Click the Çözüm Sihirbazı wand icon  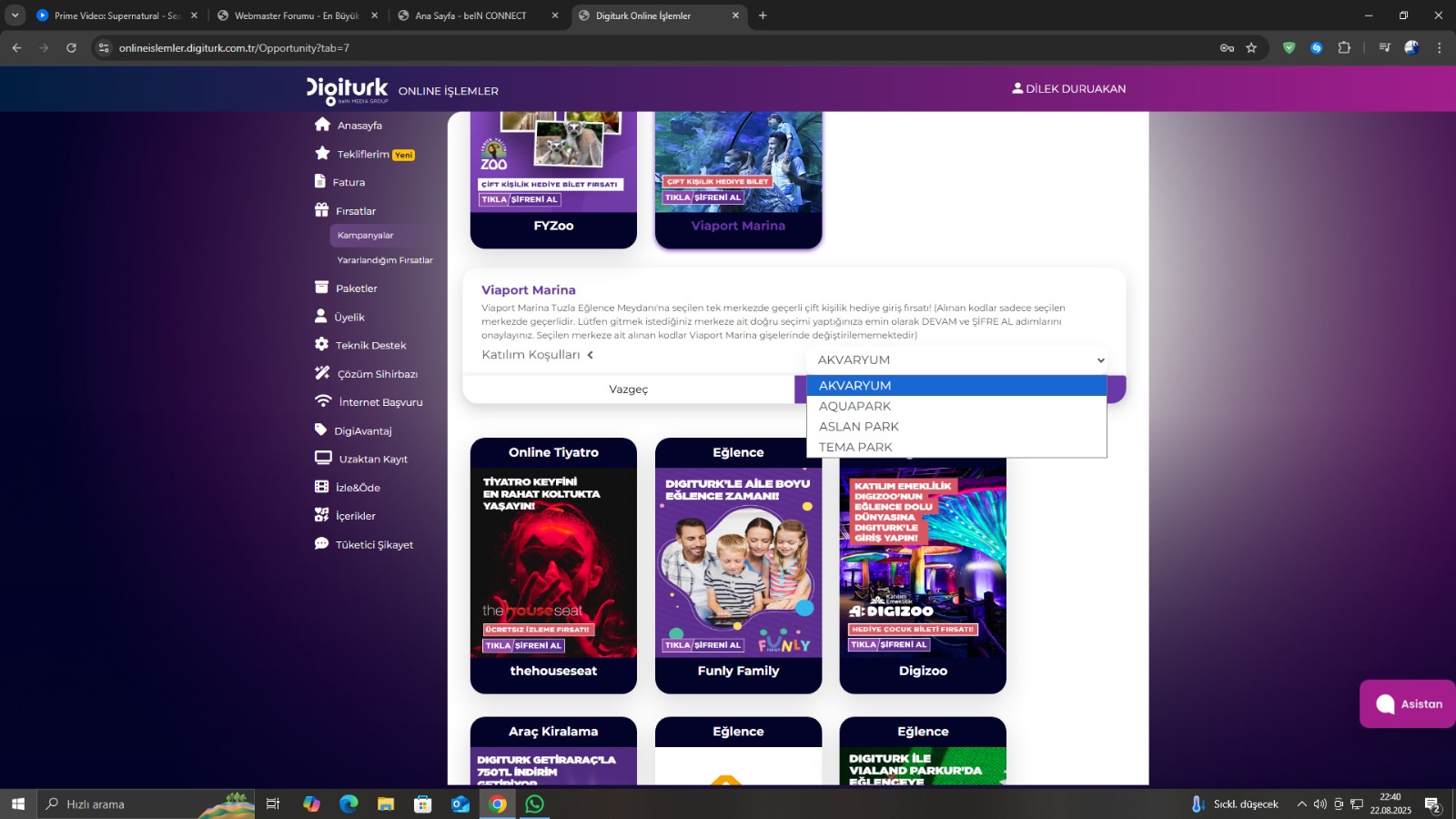[322, 373]
